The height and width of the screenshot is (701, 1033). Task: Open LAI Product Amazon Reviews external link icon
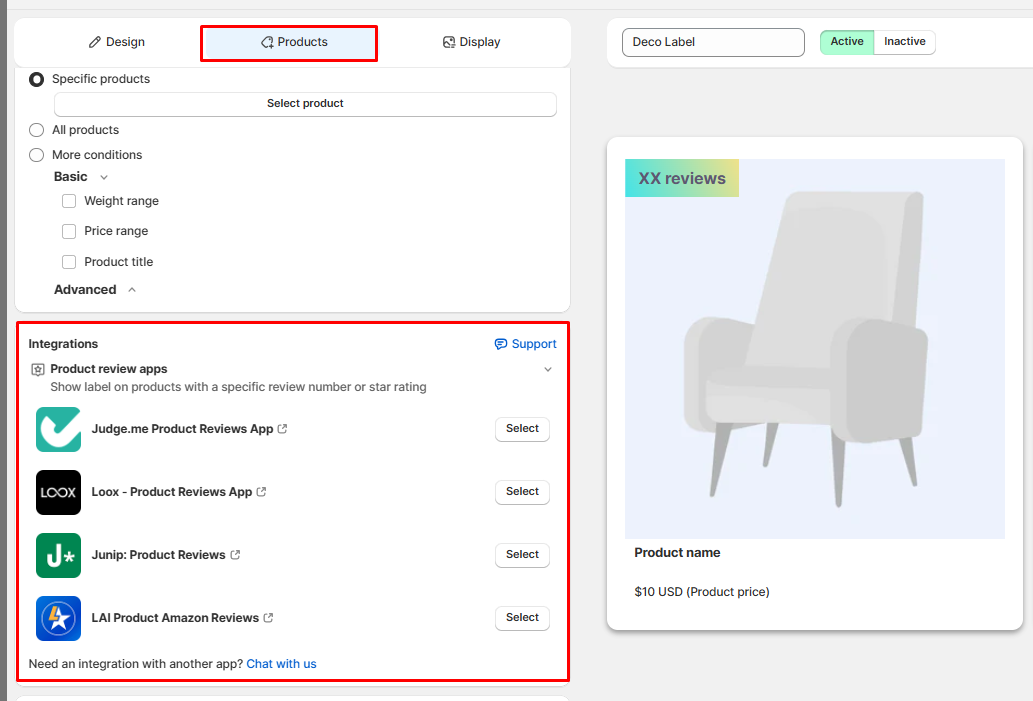(x=269, y=618)
